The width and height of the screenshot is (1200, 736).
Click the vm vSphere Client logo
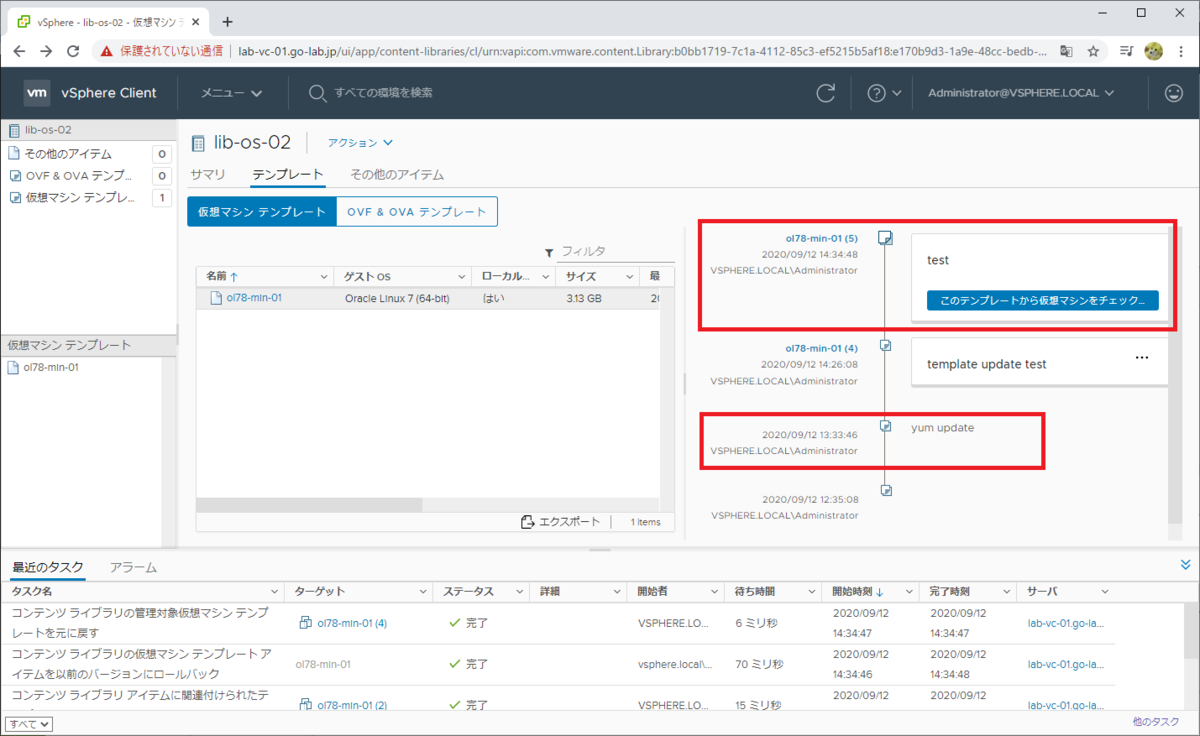91,93
